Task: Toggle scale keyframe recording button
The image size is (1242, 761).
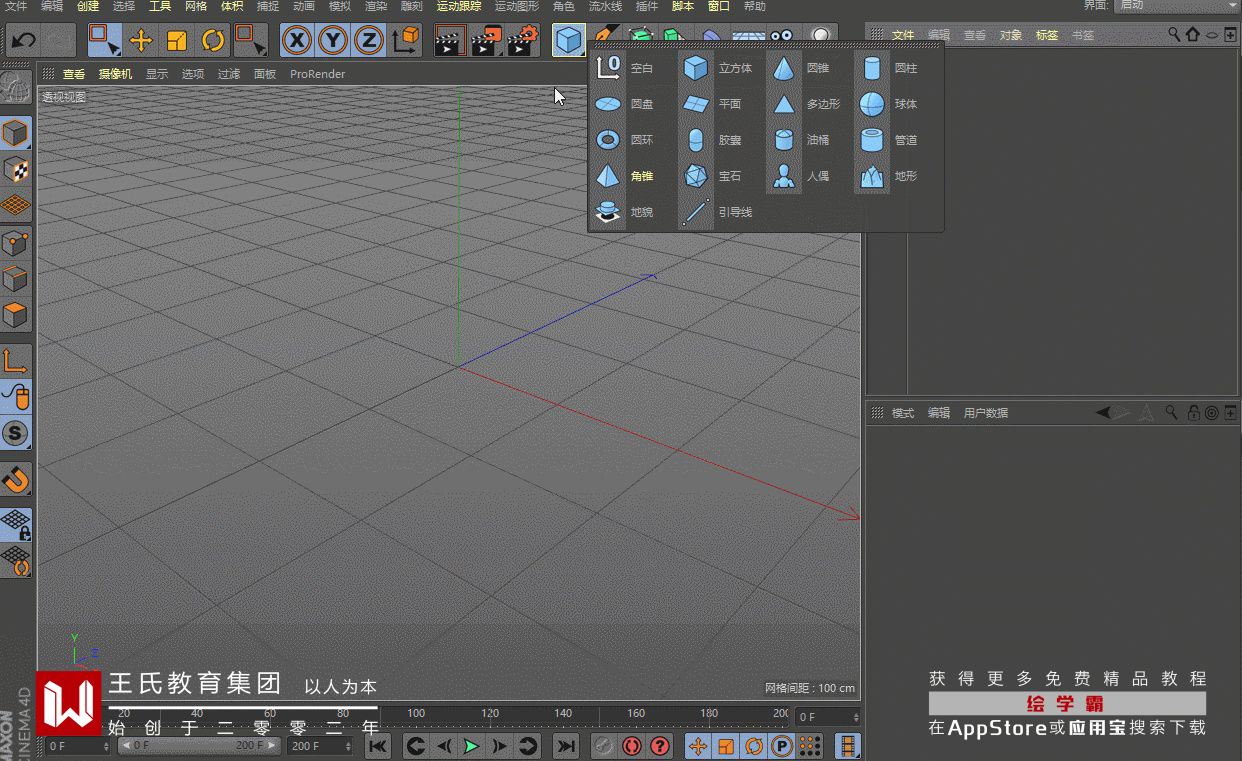Action: tap(726, 746)
